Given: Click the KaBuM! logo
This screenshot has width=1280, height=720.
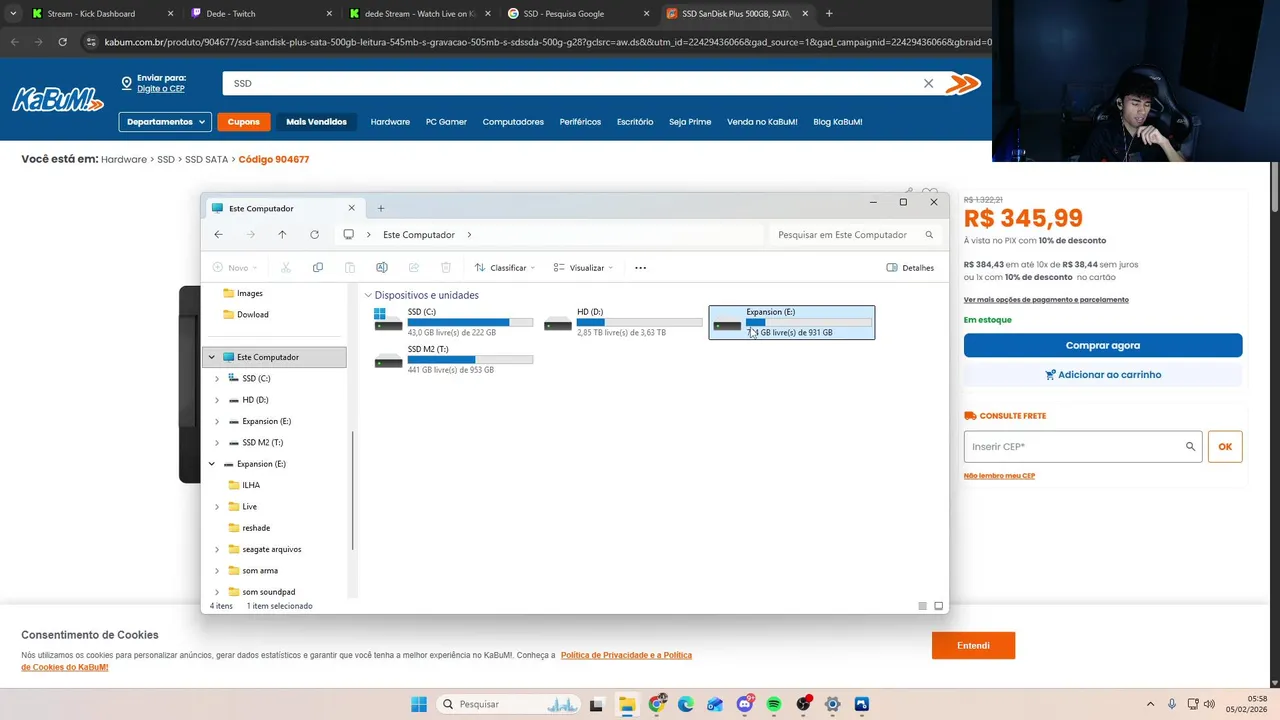Looking at the screenshot, I should tap(58, 100).
